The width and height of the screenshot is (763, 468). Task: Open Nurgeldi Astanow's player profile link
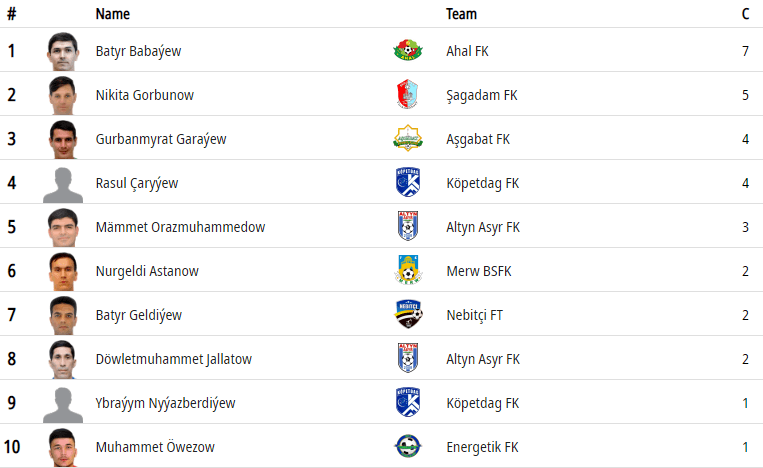(x=145, y=271)
